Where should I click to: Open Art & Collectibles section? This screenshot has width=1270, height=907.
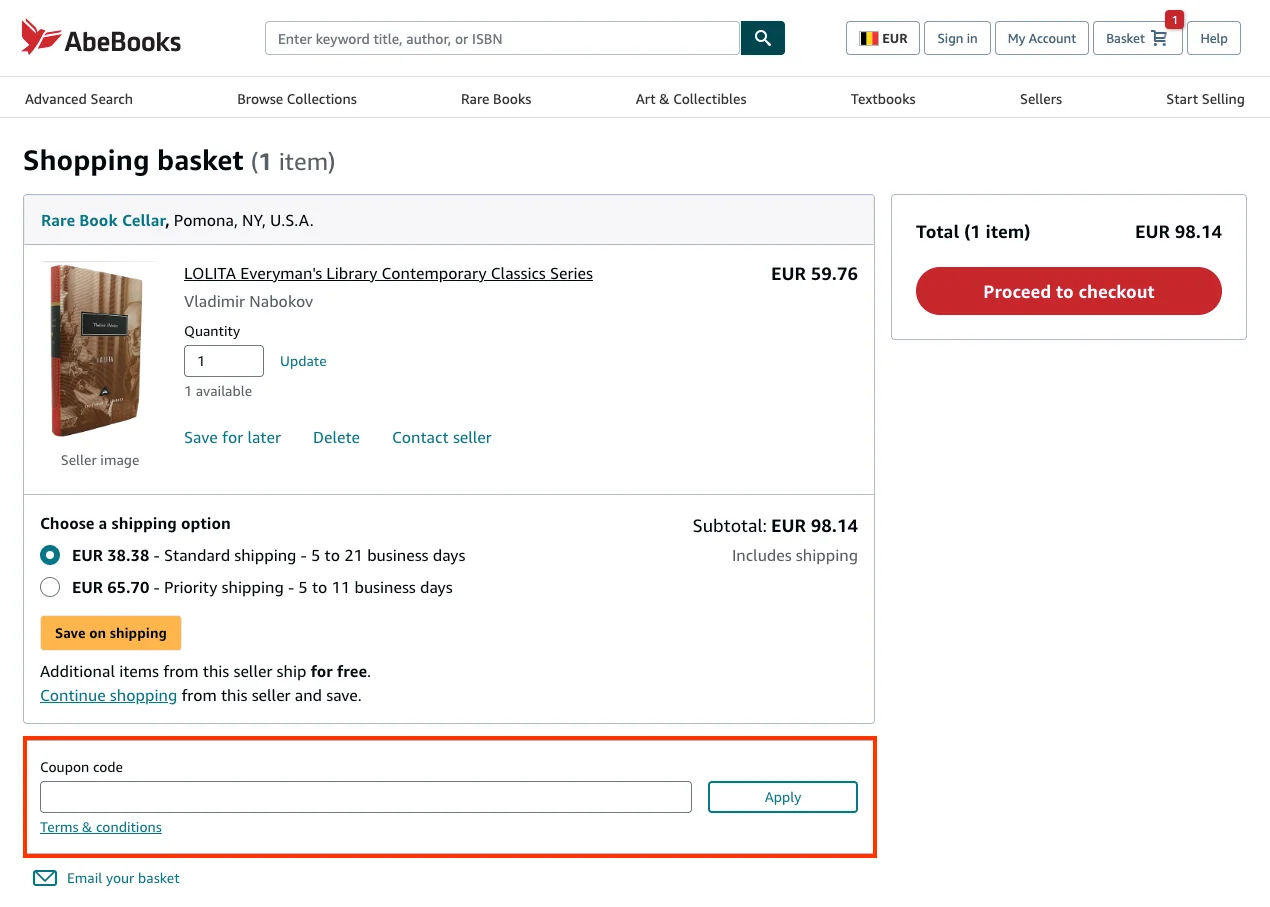click(x=691, y=99)
